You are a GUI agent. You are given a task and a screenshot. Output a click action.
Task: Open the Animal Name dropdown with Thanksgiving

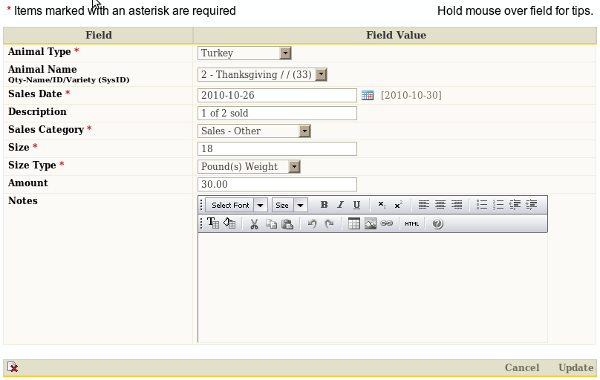point(262,74)
